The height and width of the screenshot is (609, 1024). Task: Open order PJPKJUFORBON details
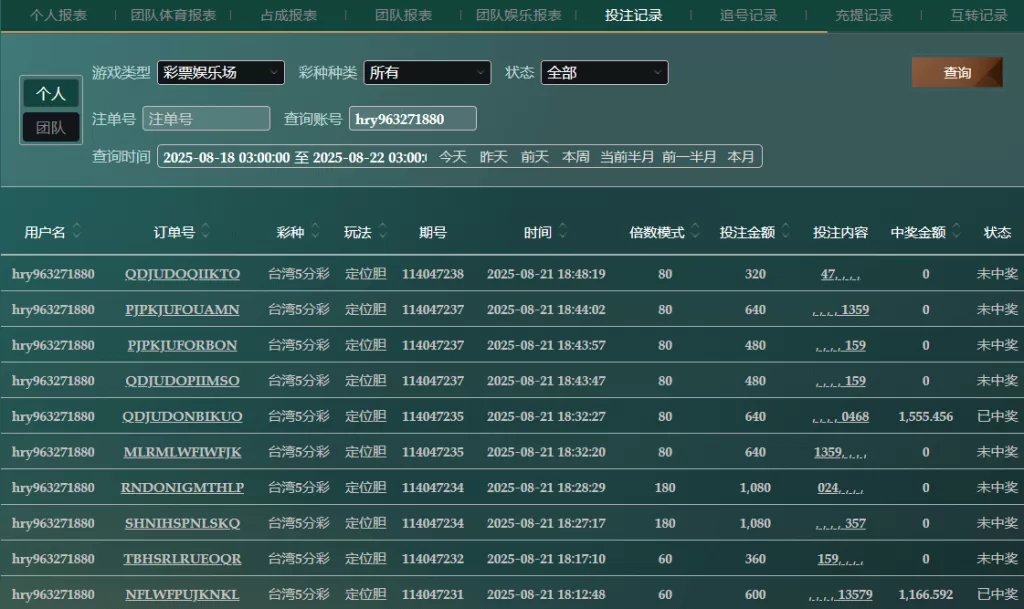point(182,345)
